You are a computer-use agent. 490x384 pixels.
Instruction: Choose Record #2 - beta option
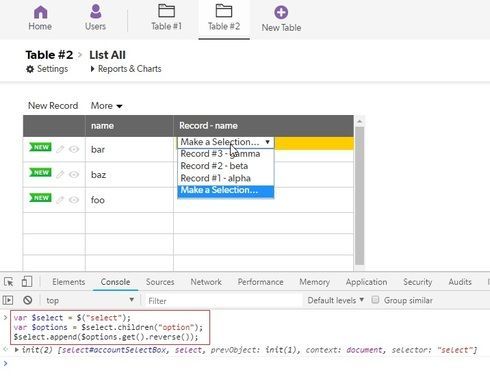pyautogui.click(x=226, y=166)
